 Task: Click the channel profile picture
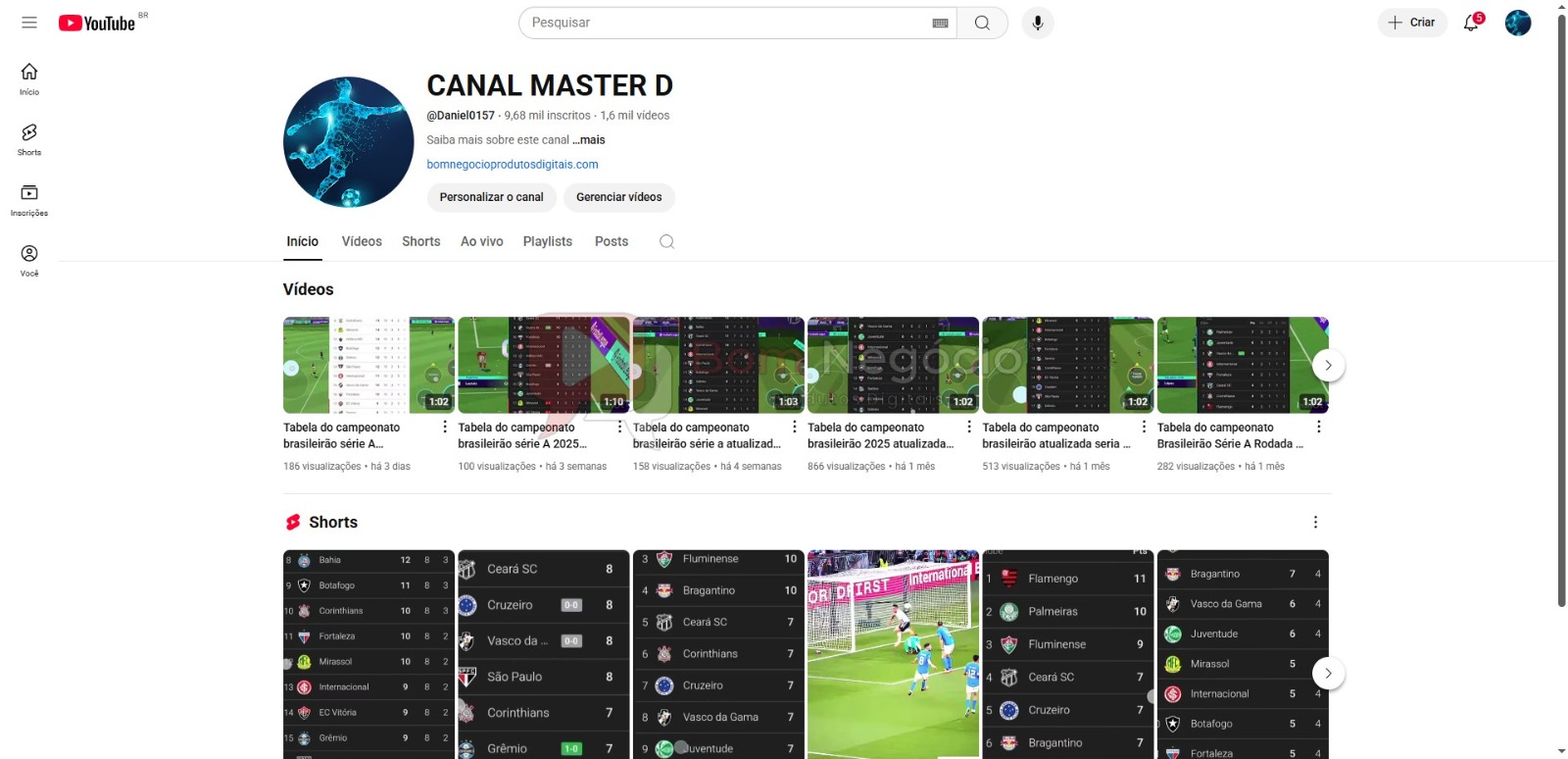click(349, 142)
